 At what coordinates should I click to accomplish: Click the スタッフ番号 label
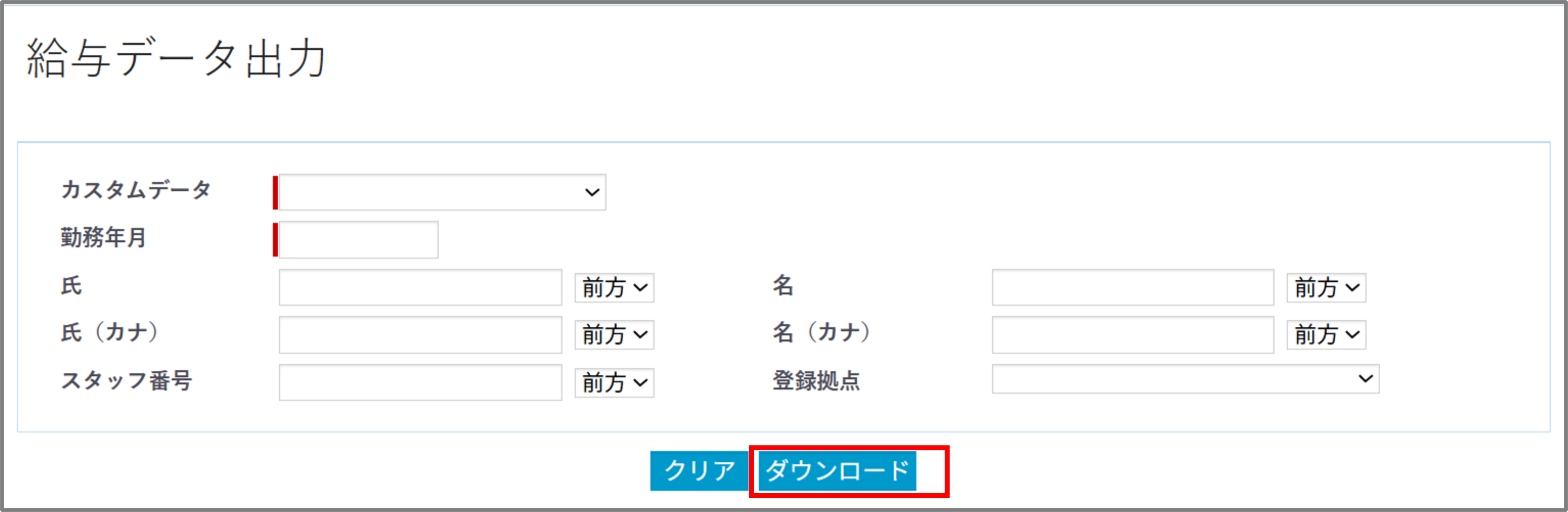[127, 381]
